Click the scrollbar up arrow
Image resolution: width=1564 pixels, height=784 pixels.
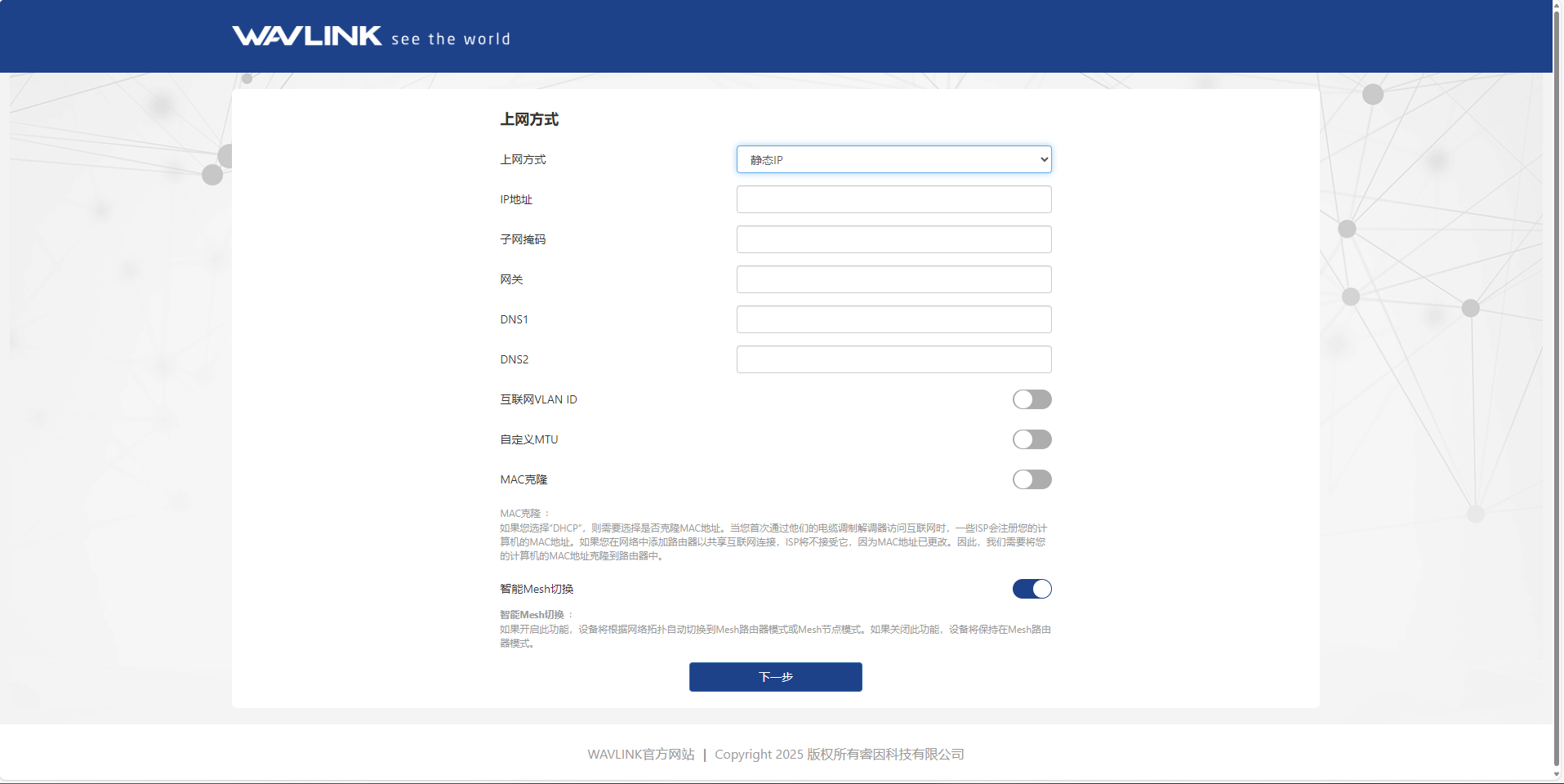[1557, 6]
